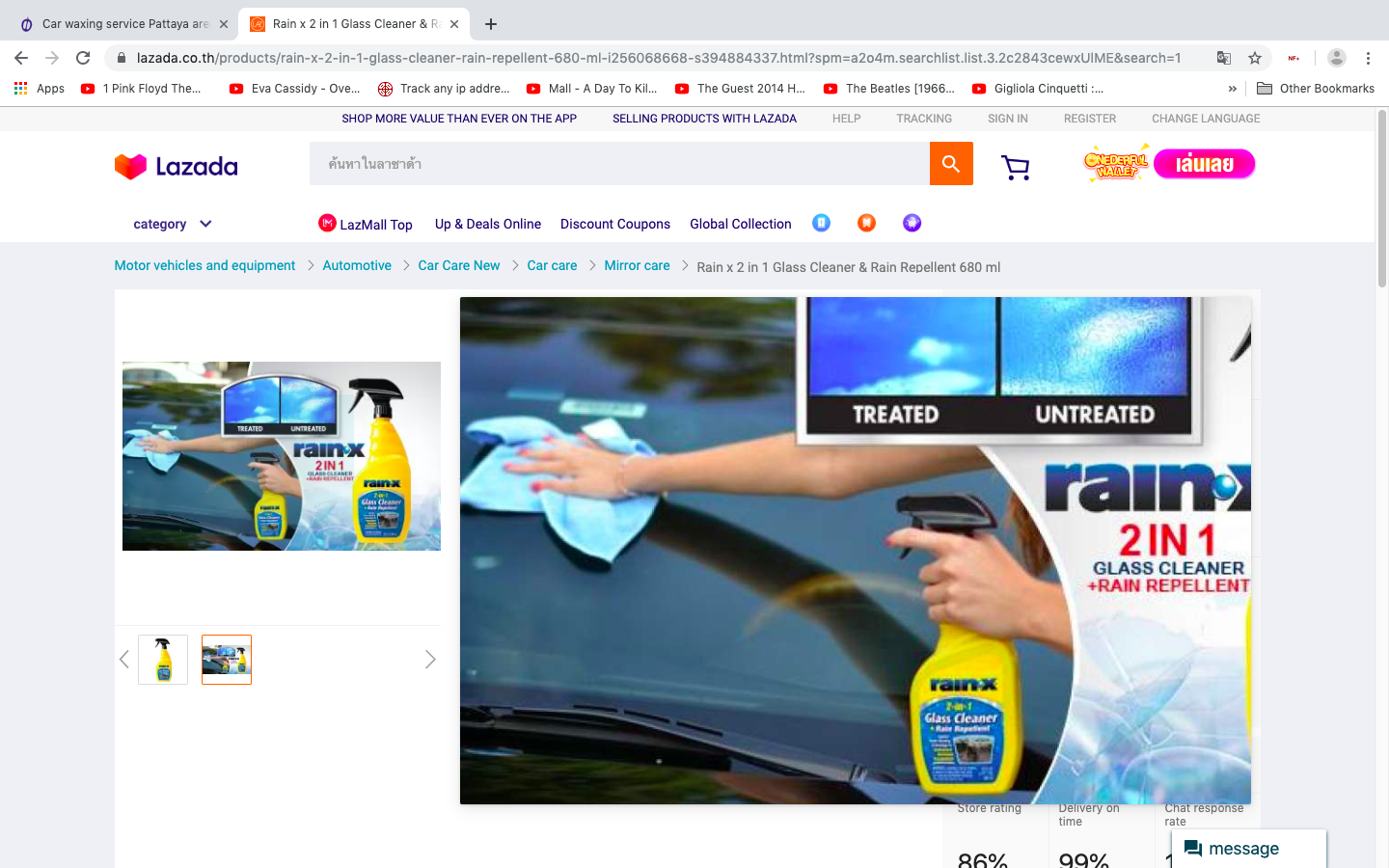Open 'The Beatles [1966...' bookmark
Viewport: 1389px width, 868px height.
pyautogui.click(x=889, y=88)
